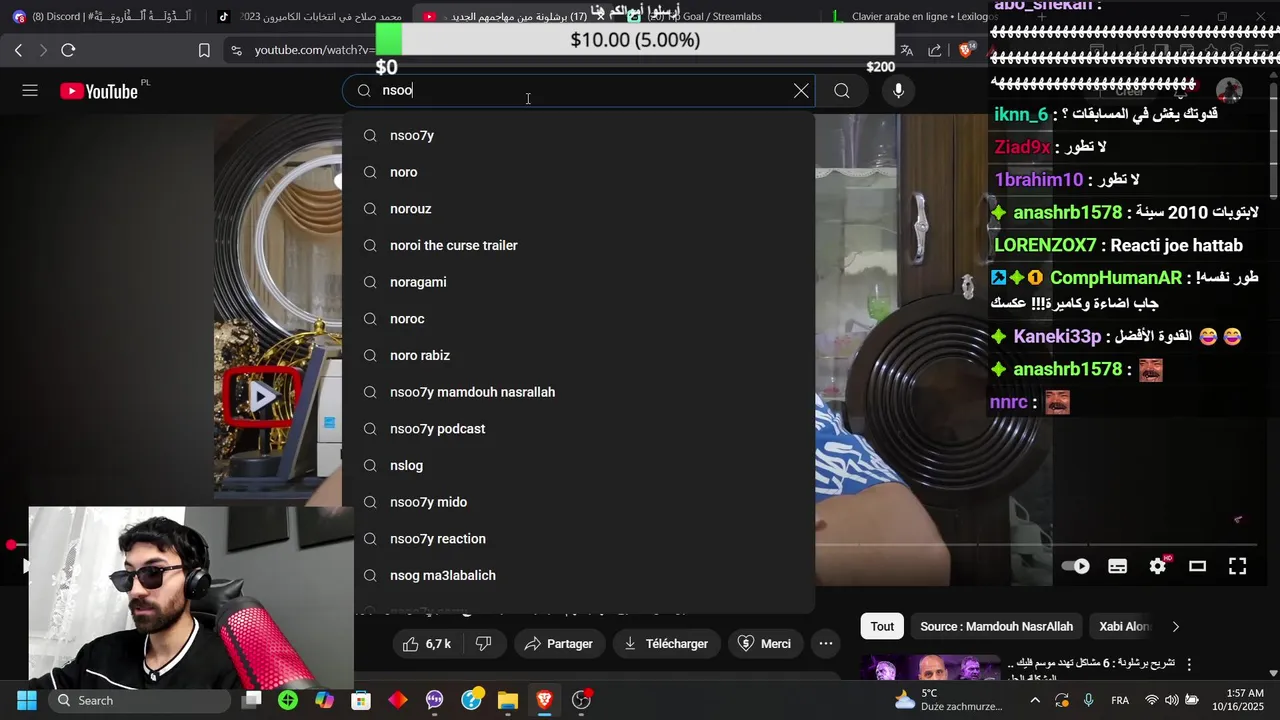This screenshot has height=720, width=1280.
Task: Open the weather widget 5°C
Action: (947, 700)
